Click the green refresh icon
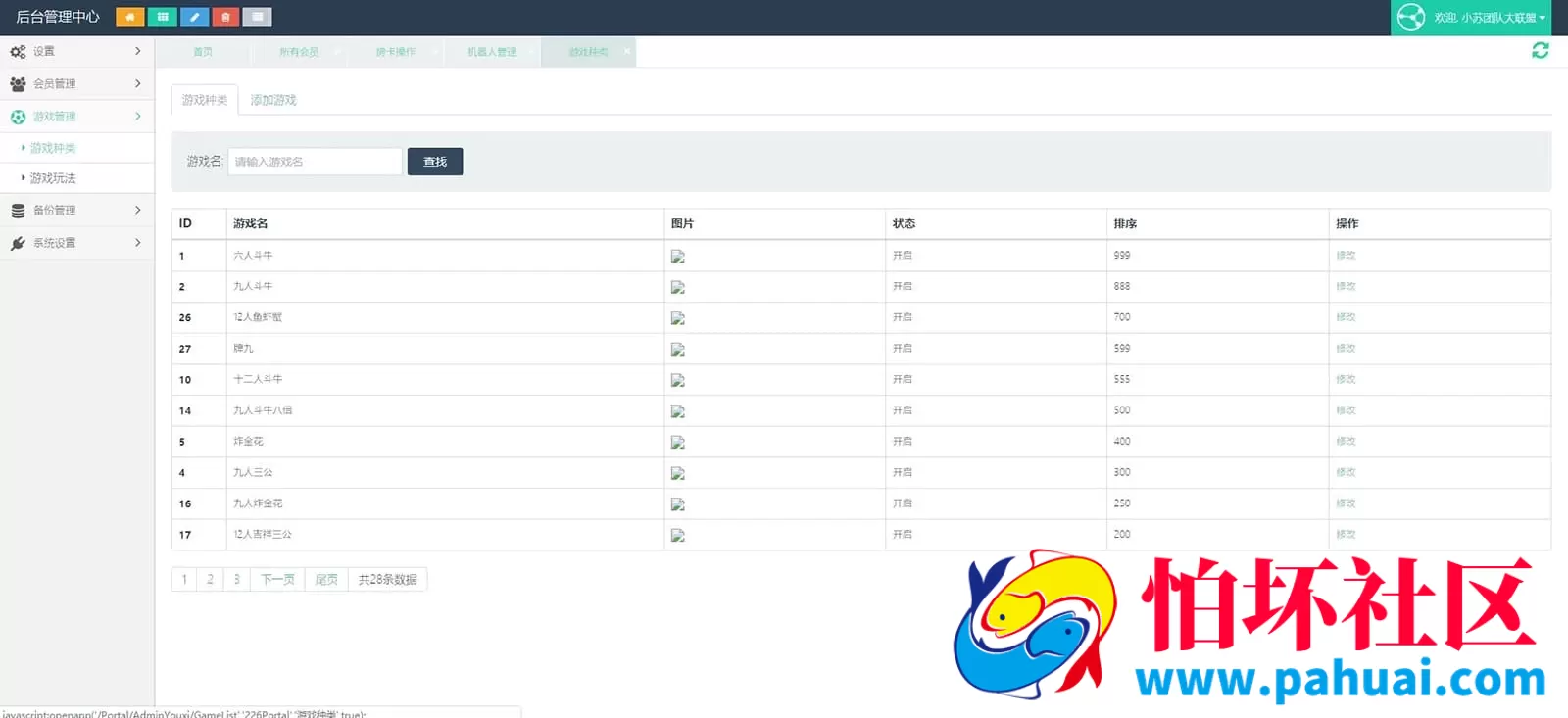Image resolution: width=1568 pixels, height=718 pixels. [1540, 51]
